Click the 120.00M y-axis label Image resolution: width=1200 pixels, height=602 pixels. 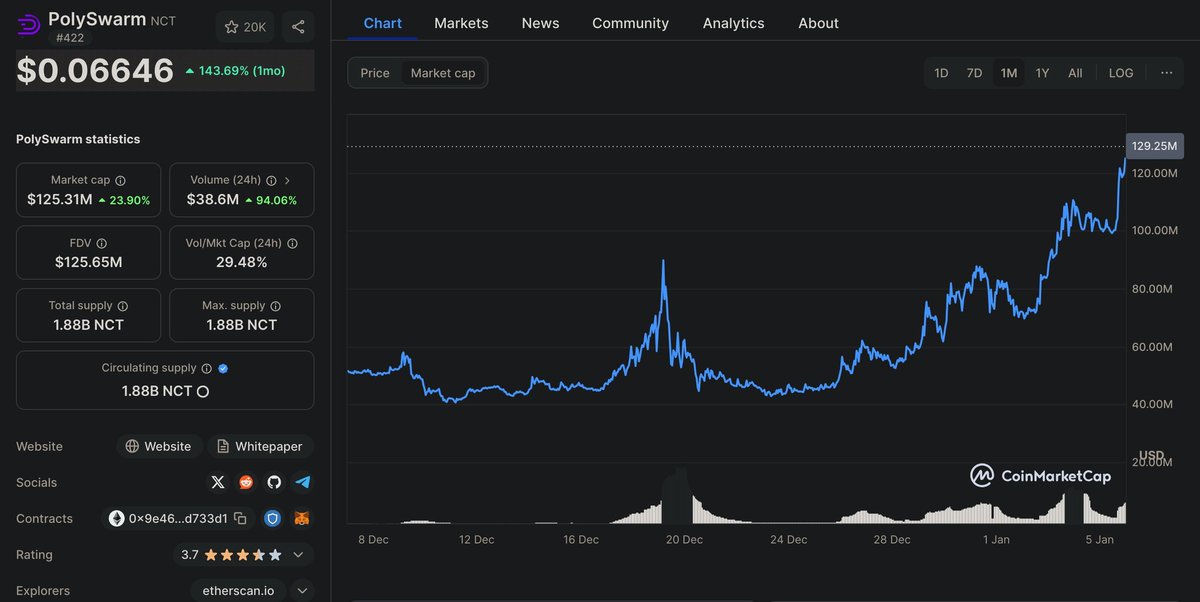pyautogui.click(x=1153, y=173)
